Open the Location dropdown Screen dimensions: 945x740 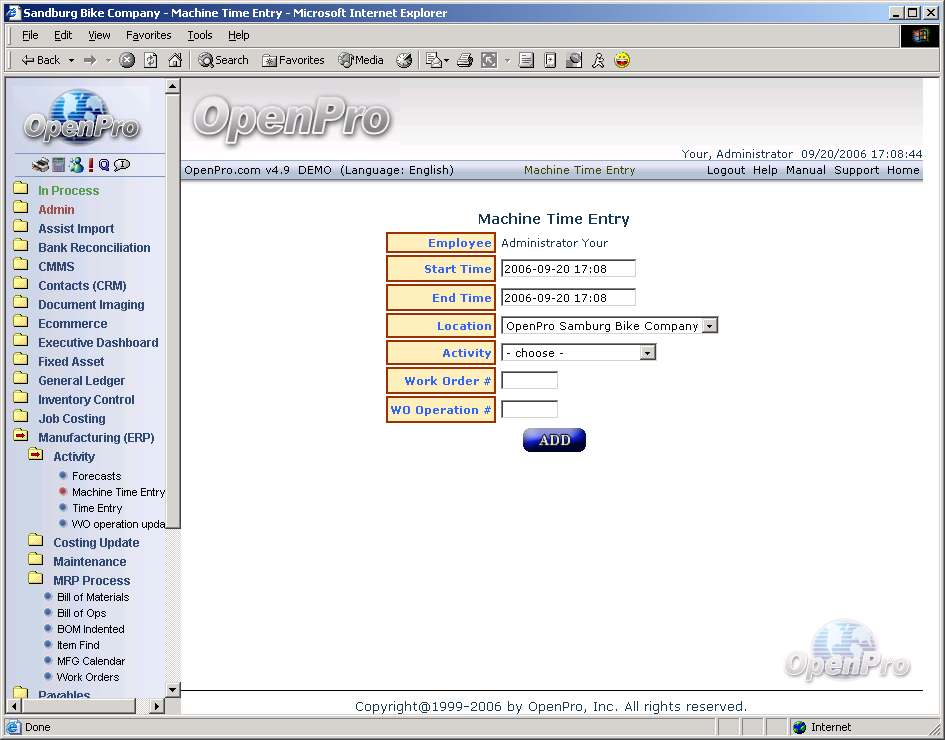tap(710, 326)
